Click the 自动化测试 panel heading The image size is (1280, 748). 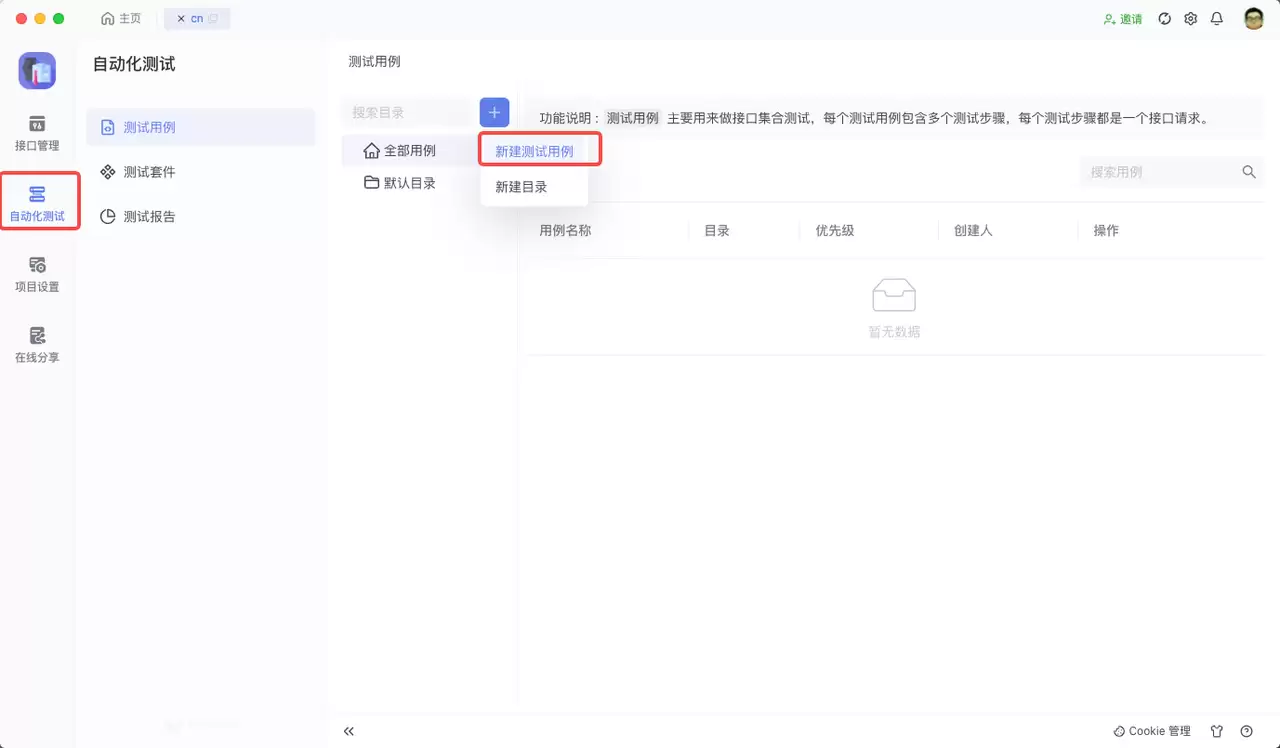tap(134, 64)
